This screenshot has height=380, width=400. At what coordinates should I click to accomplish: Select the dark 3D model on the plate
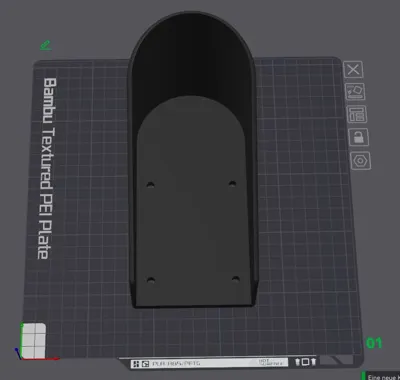point(193,160)
